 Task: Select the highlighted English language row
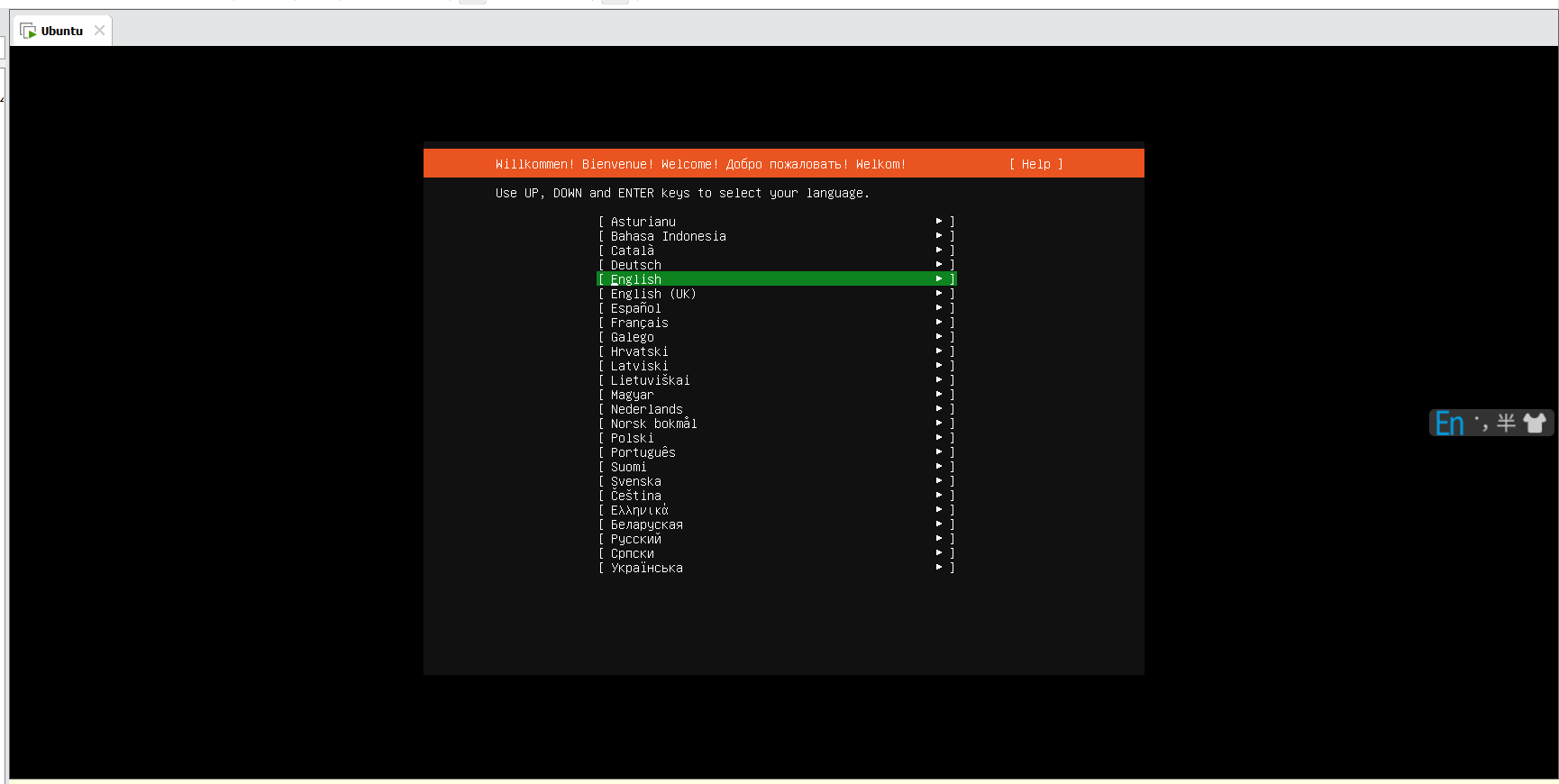[776, 279]
